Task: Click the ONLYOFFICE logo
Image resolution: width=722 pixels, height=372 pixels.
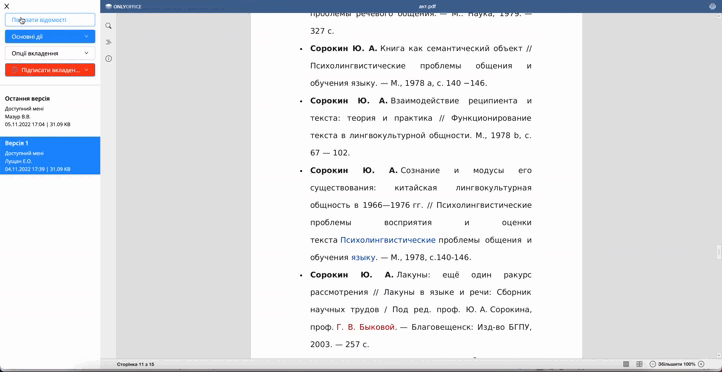Action: pos(123,6)
